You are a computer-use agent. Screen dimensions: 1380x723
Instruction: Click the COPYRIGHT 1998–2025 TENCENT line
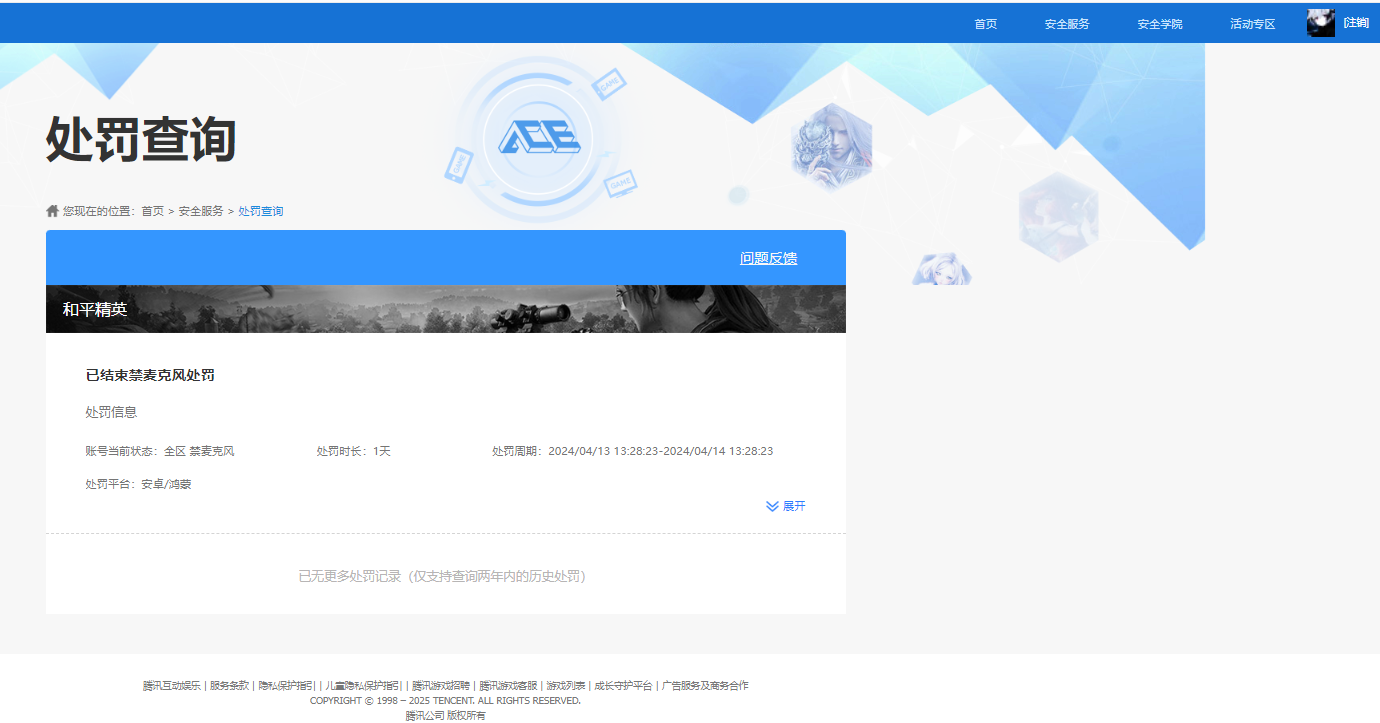445,701
